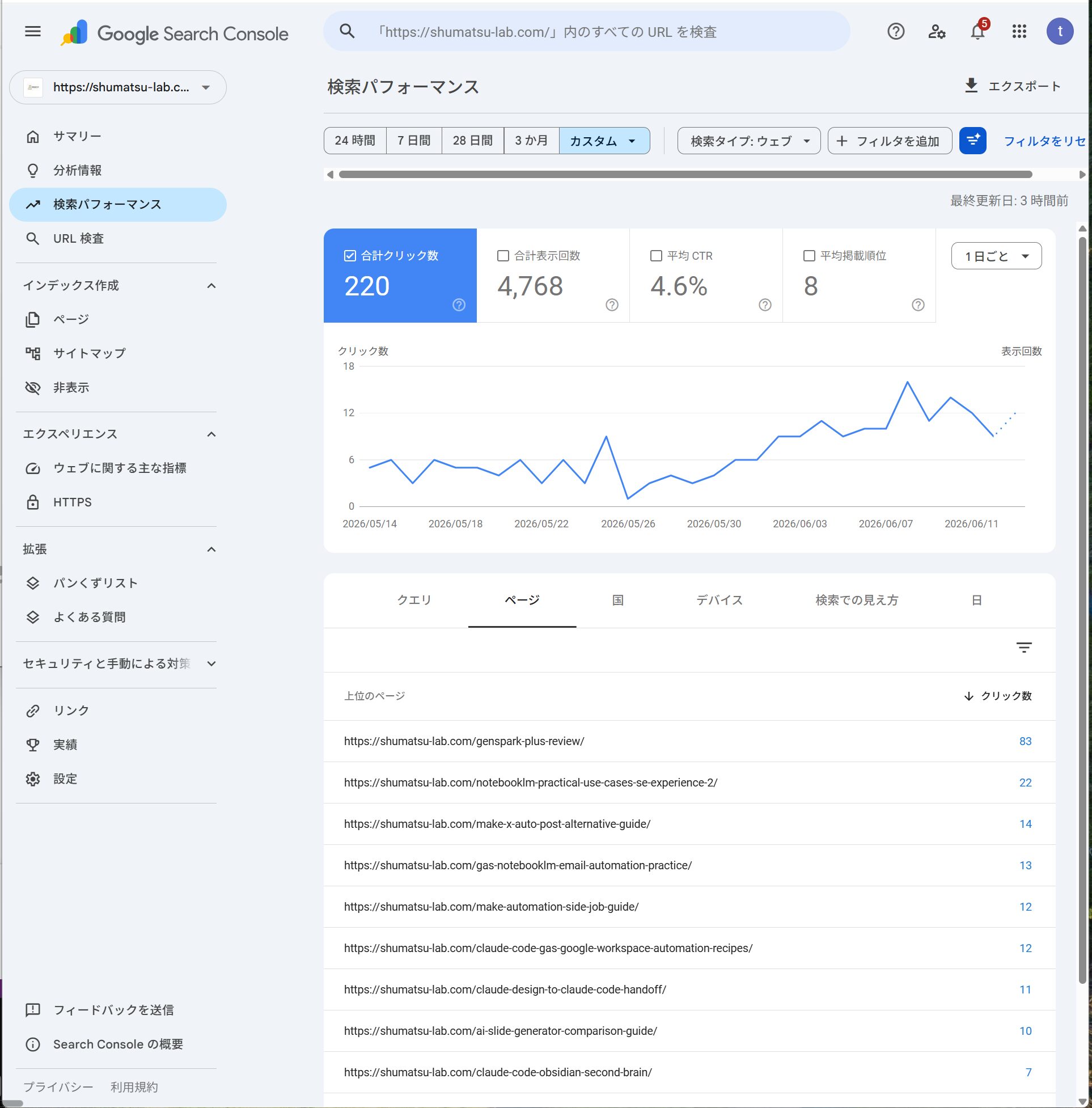The width and height of the screenshot is (1092, 1108).
Task: Switch to 国 tab
Action: coord(617,600)
